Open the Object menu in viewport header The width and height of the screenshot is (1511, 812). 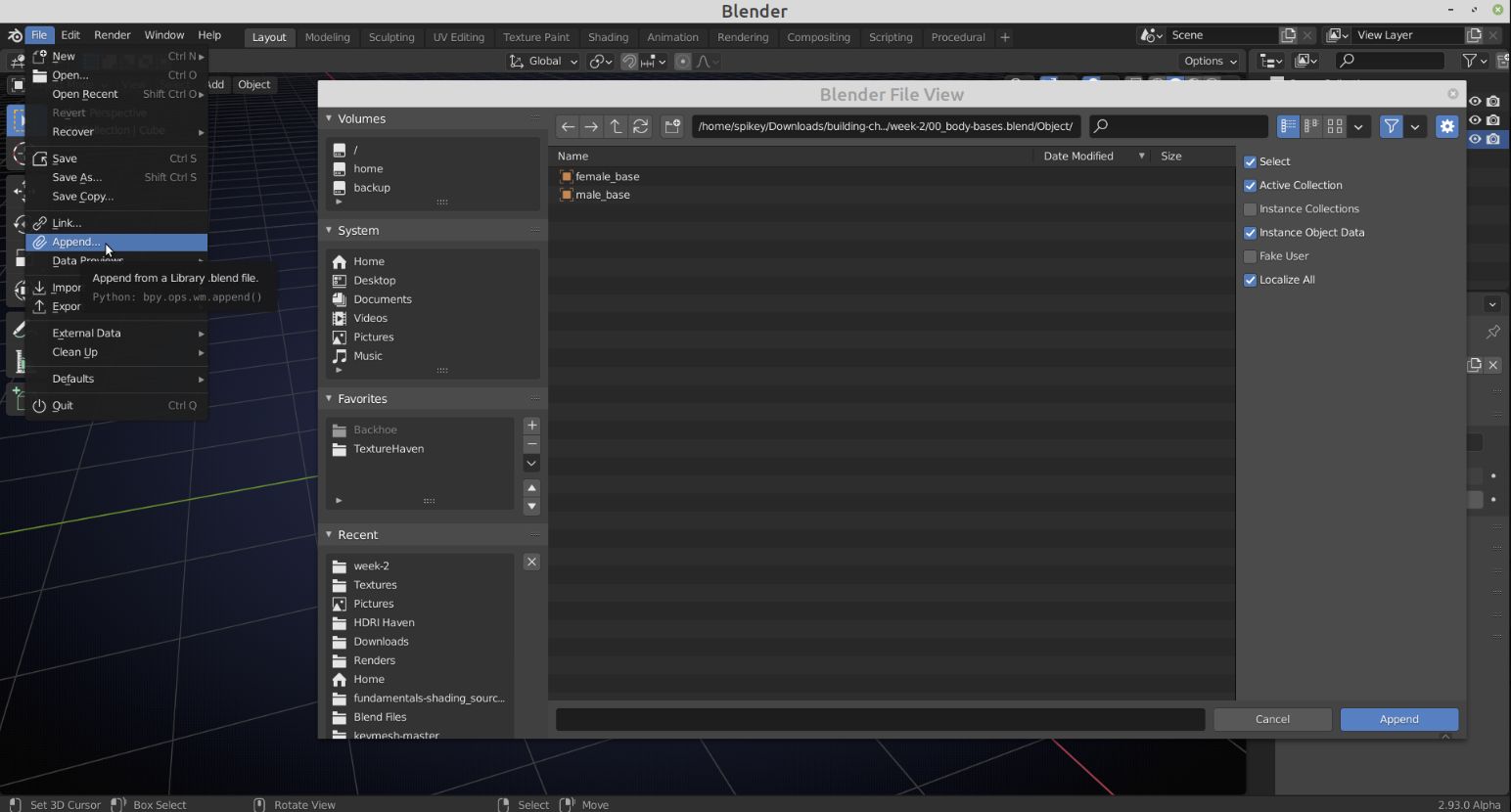(253, 84)
